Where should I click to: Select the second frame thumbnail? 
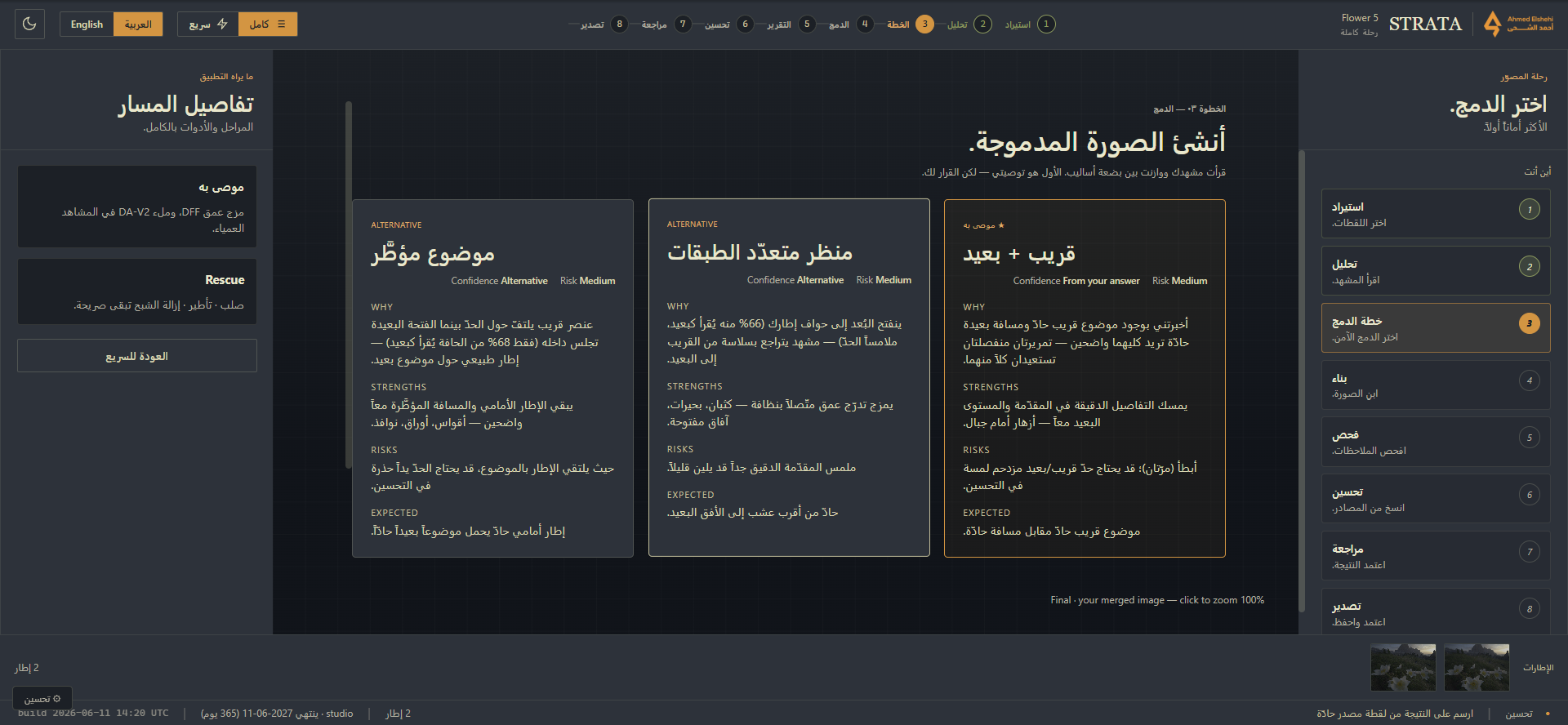pyautogui.click(x=1403, y=667)
